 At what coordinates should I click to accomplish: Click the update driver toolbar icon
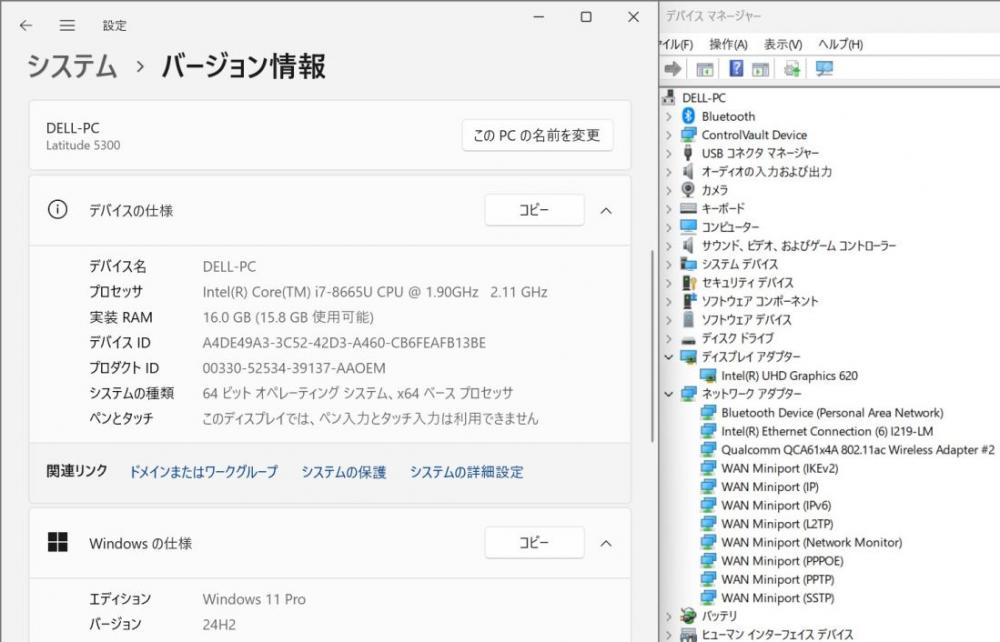792,68
